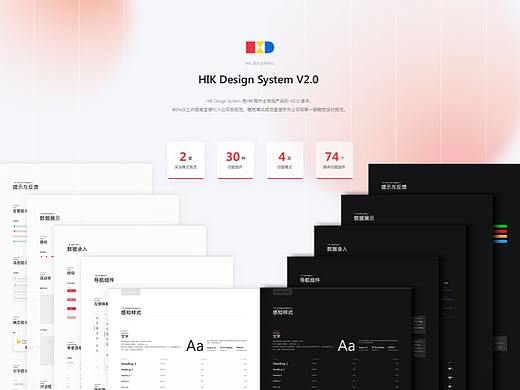Click the gray tab label atop dark 感知样式 page
Viewport: 520px width, 390px height.
283,292
